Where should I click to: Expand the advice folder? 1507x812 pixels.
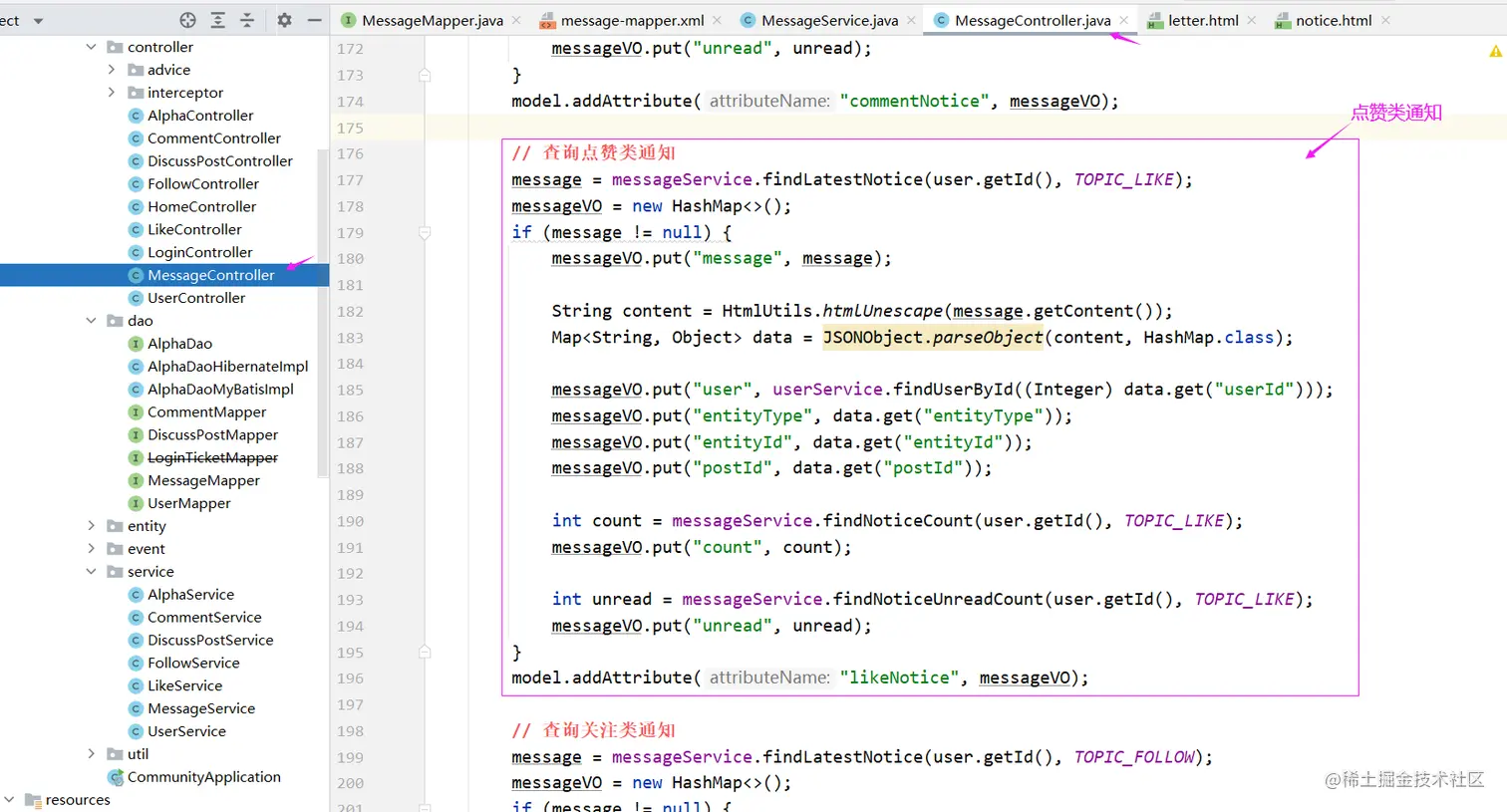[112, 70]
